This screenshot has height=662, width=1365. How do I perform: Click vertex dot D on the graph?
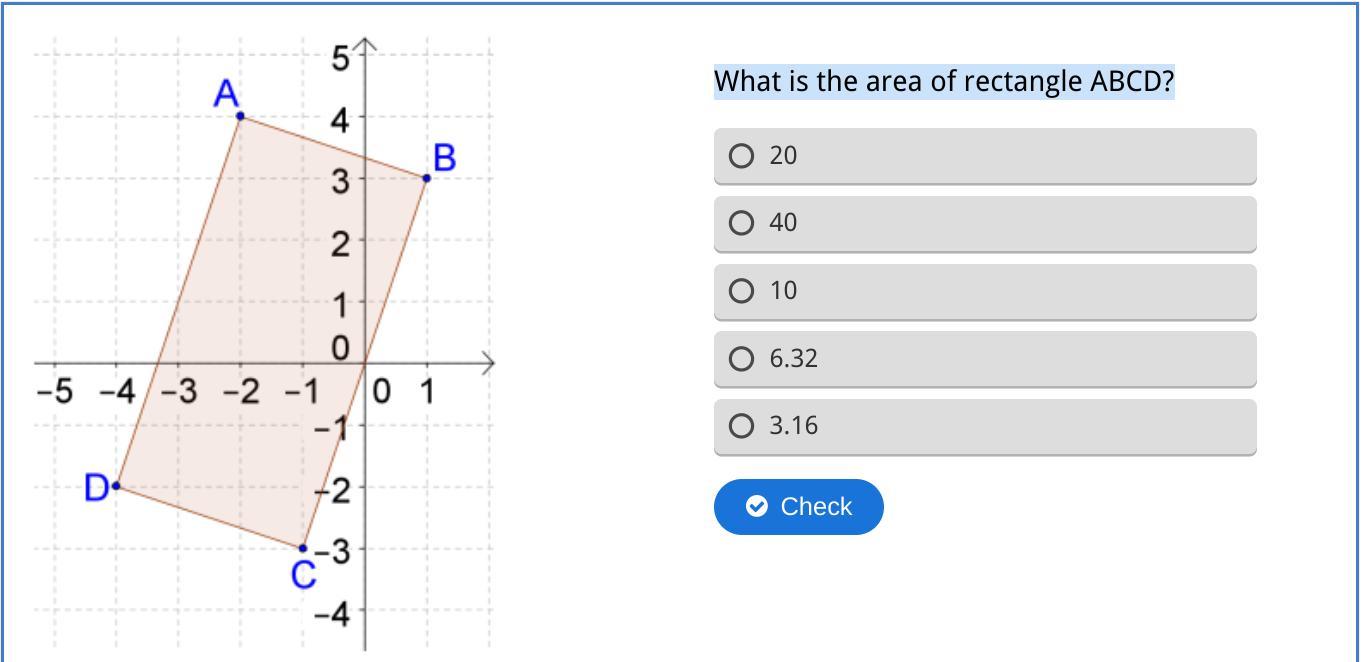pyautogui.click(x=116, y=486)
